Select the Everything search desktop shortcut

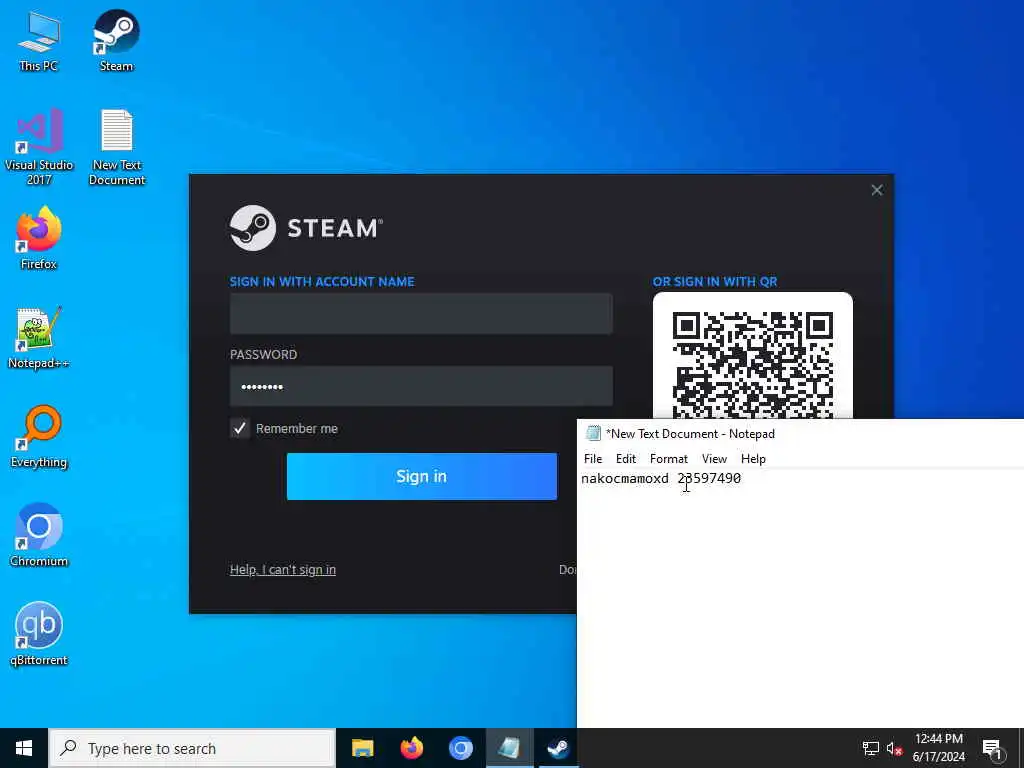[x=39, y=437]
